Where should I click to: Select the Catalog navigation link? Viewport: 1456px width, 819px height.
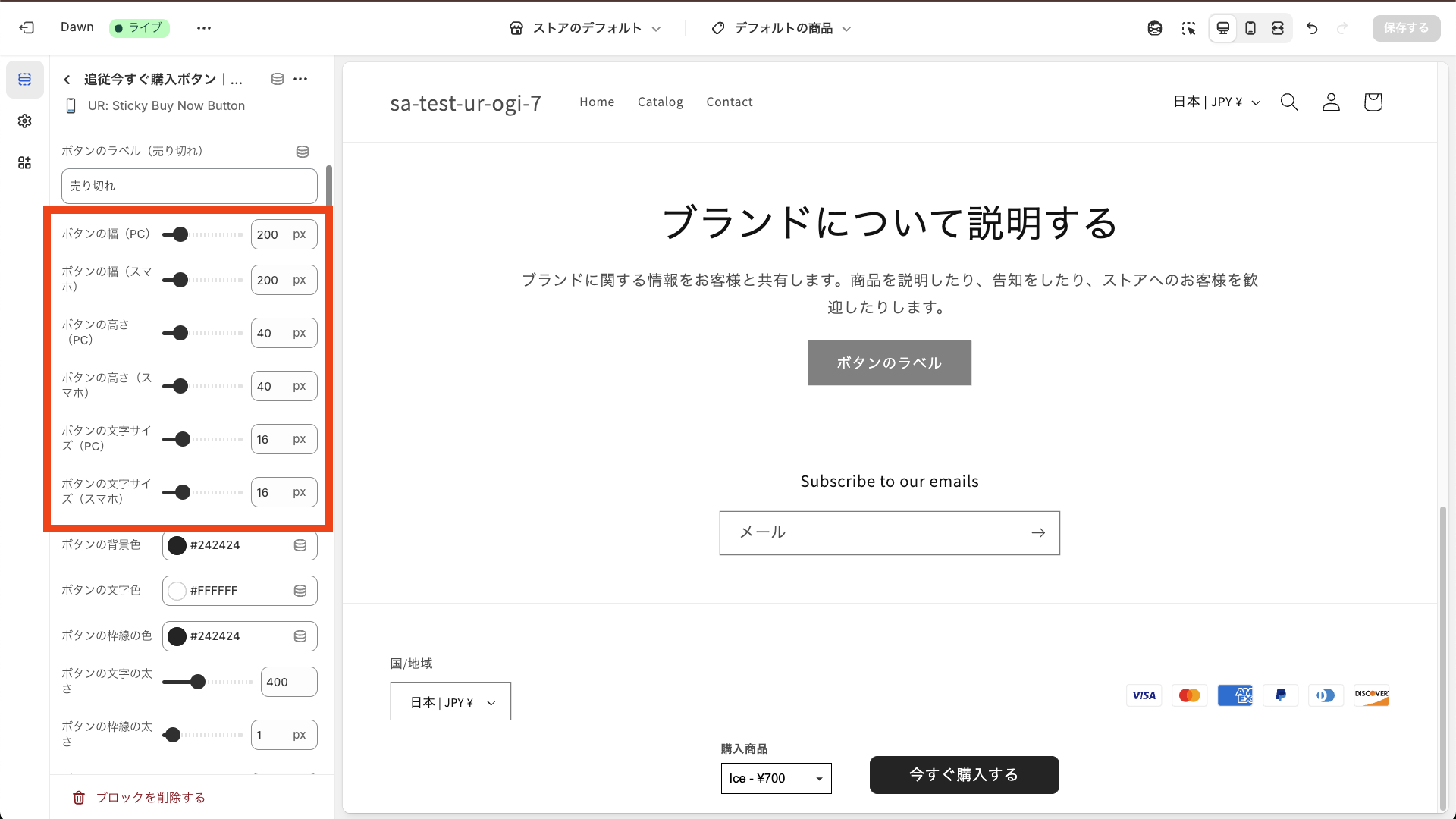tap(660, 102)
